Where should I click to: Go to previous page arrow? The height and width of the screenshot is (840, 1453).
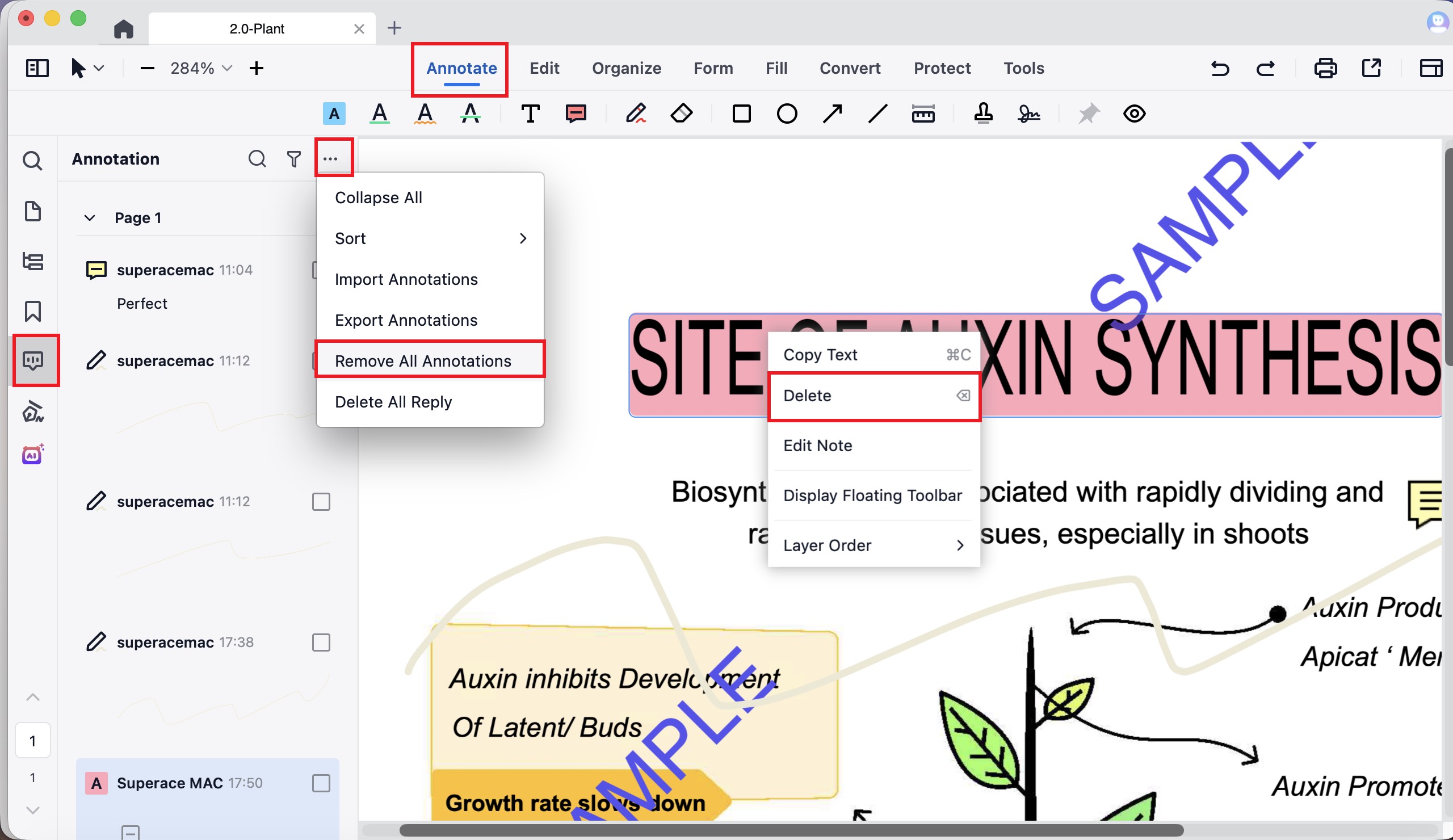[x=33, y=697]
